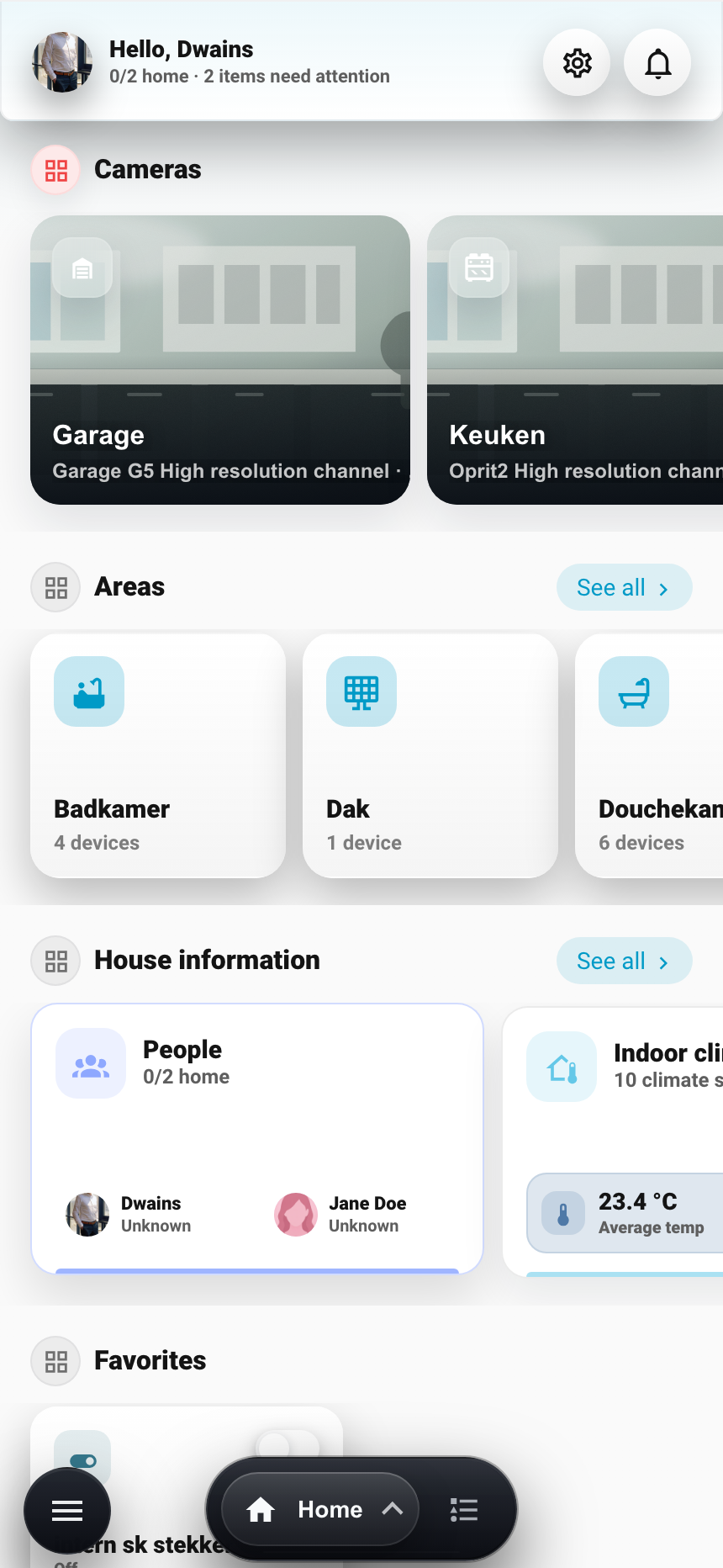Screen dimensions: 723x1568
Task: Tap thermometer icon beside 23.4 °C
Action: click(563, 1213)
